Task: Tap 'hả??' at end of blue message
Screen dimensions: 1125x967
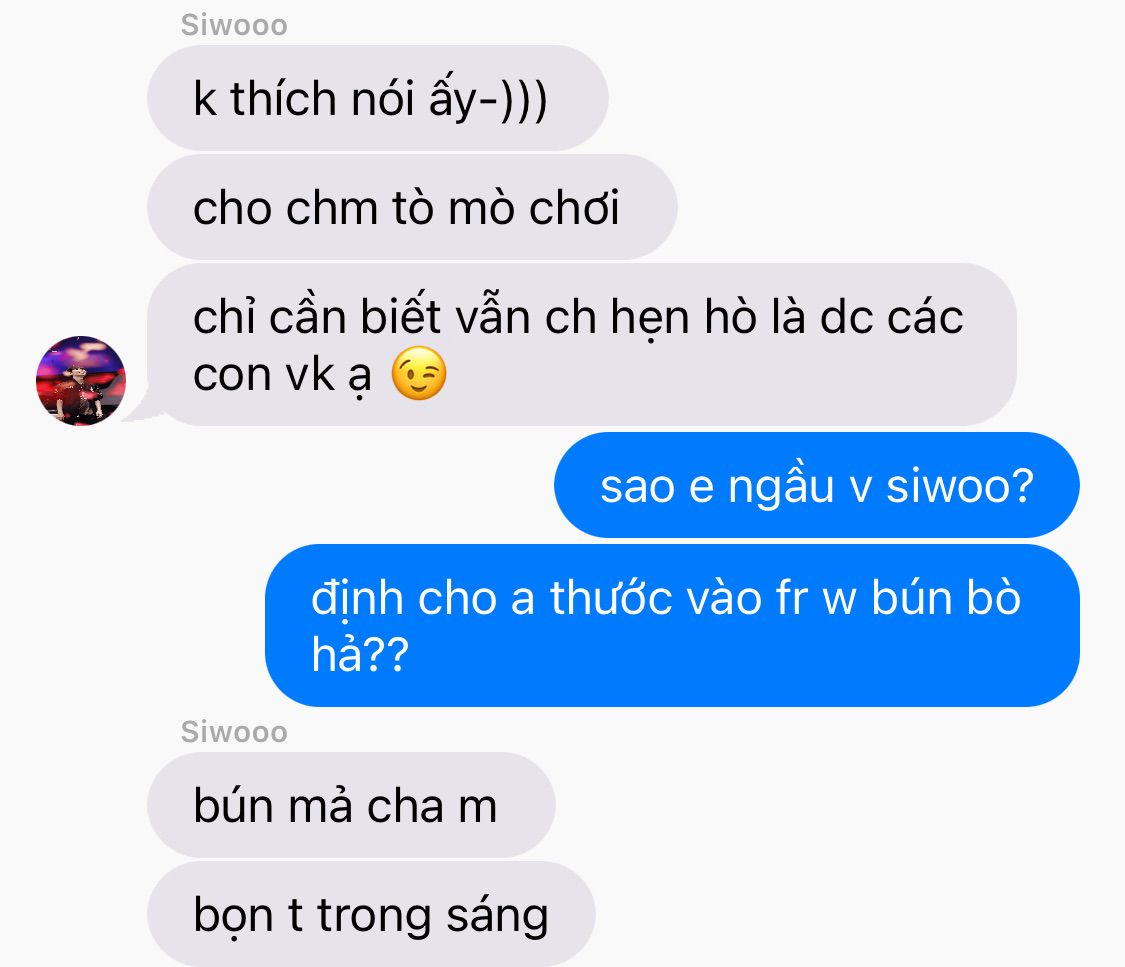Action: (359, 654)
